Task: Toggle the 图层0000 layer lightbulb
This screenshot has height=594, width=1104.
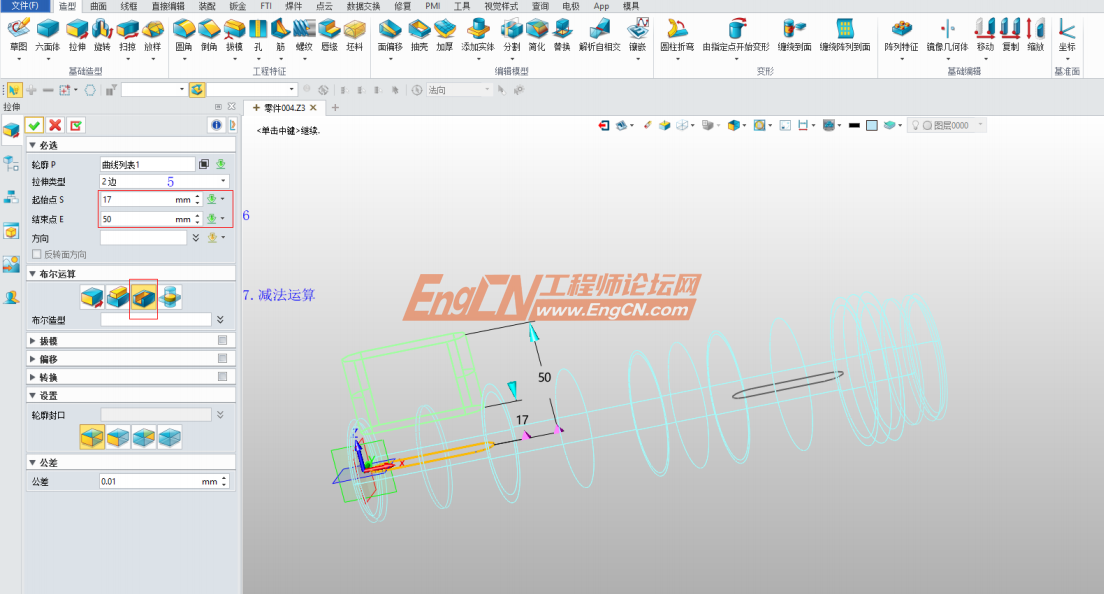Action: tap(913, 123)
